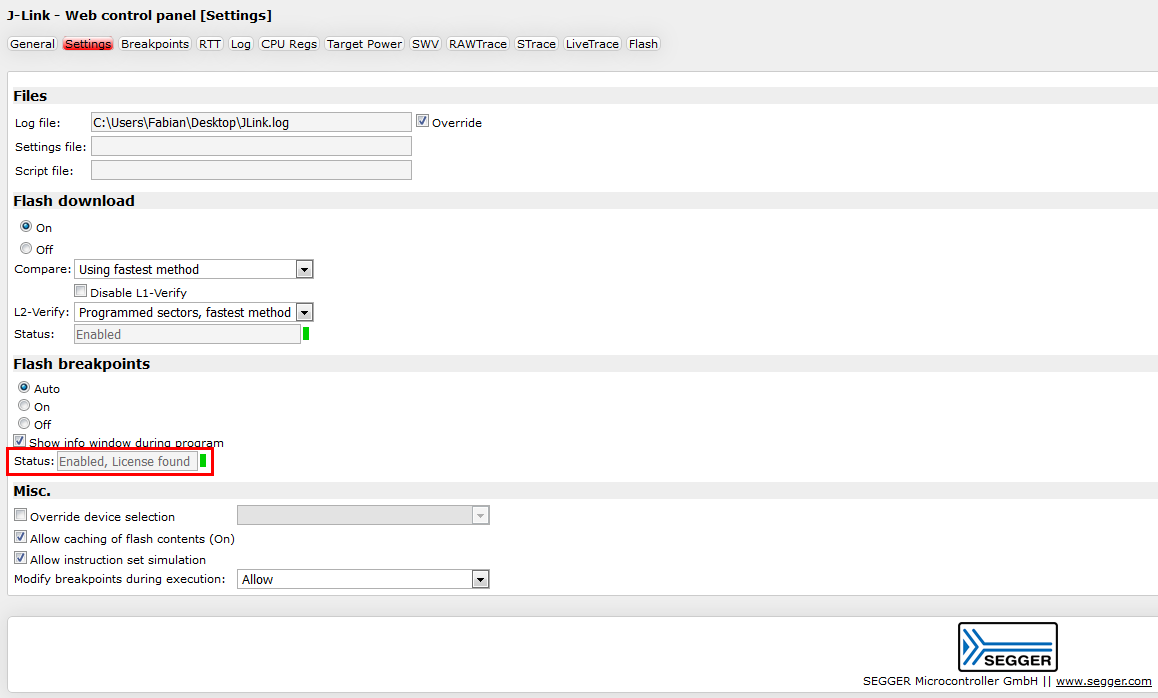Click the Log file path field
This screenshot has height=698, width=1158.
click(251, 123)
